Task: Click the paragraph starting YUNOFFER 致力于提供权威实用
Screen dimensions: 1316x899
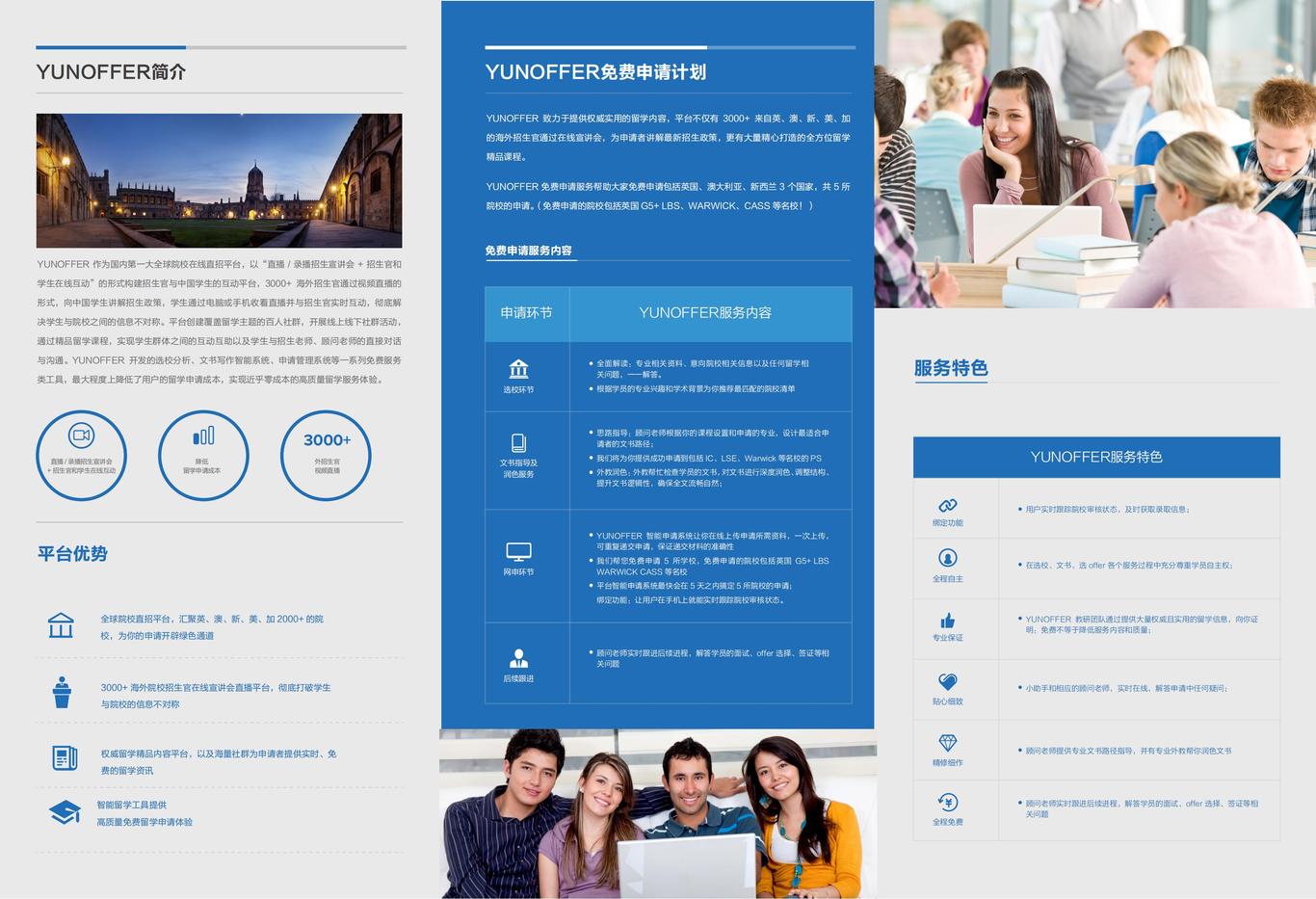Action: point(669,137)
